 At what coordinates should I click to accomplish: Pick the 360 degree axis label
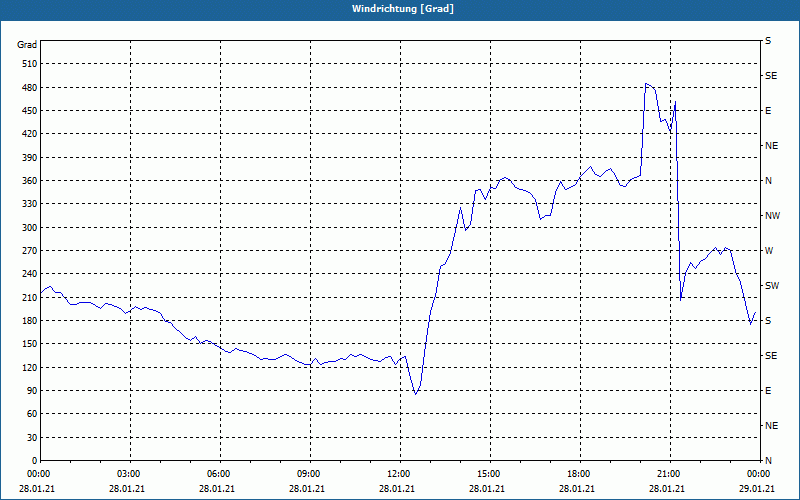pyautogui.click(x=30, y=181)
